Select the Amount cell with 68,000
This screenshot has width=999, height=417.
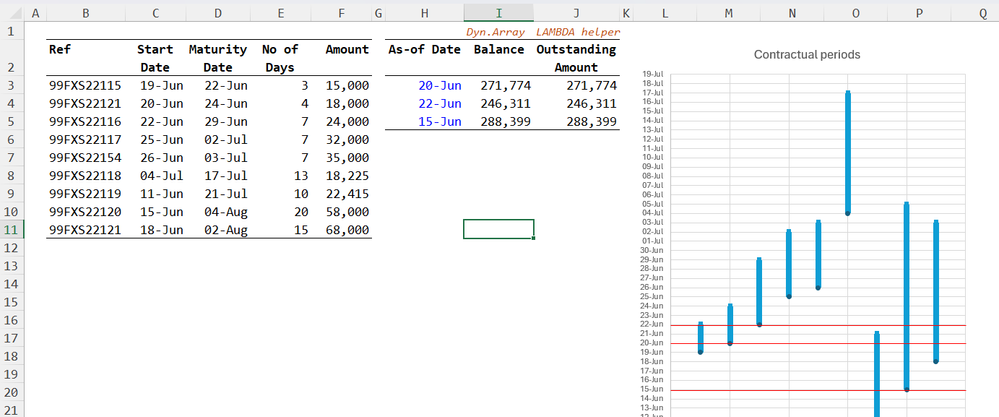(347, 230)
